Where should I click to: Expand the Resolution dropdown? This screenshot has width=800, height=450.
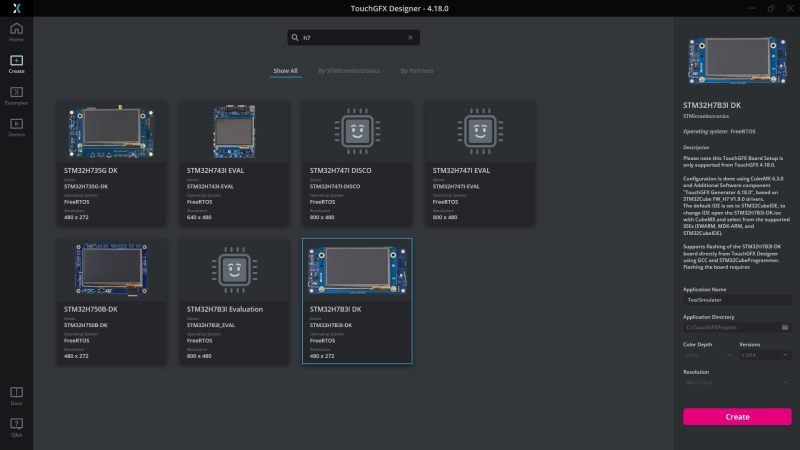click(737, 383)
